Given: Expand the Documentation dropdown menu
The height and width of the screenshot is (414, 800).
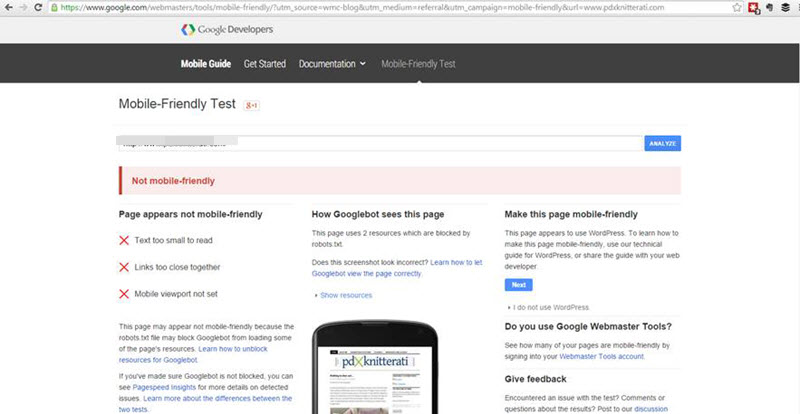Looking at the screenshot, I should (x=332, y=64).
